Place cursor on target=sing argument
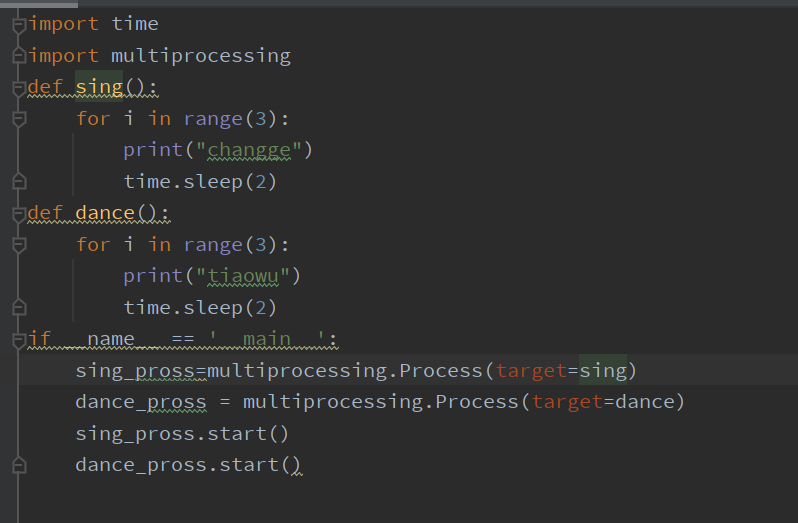 tap(561, 371)
